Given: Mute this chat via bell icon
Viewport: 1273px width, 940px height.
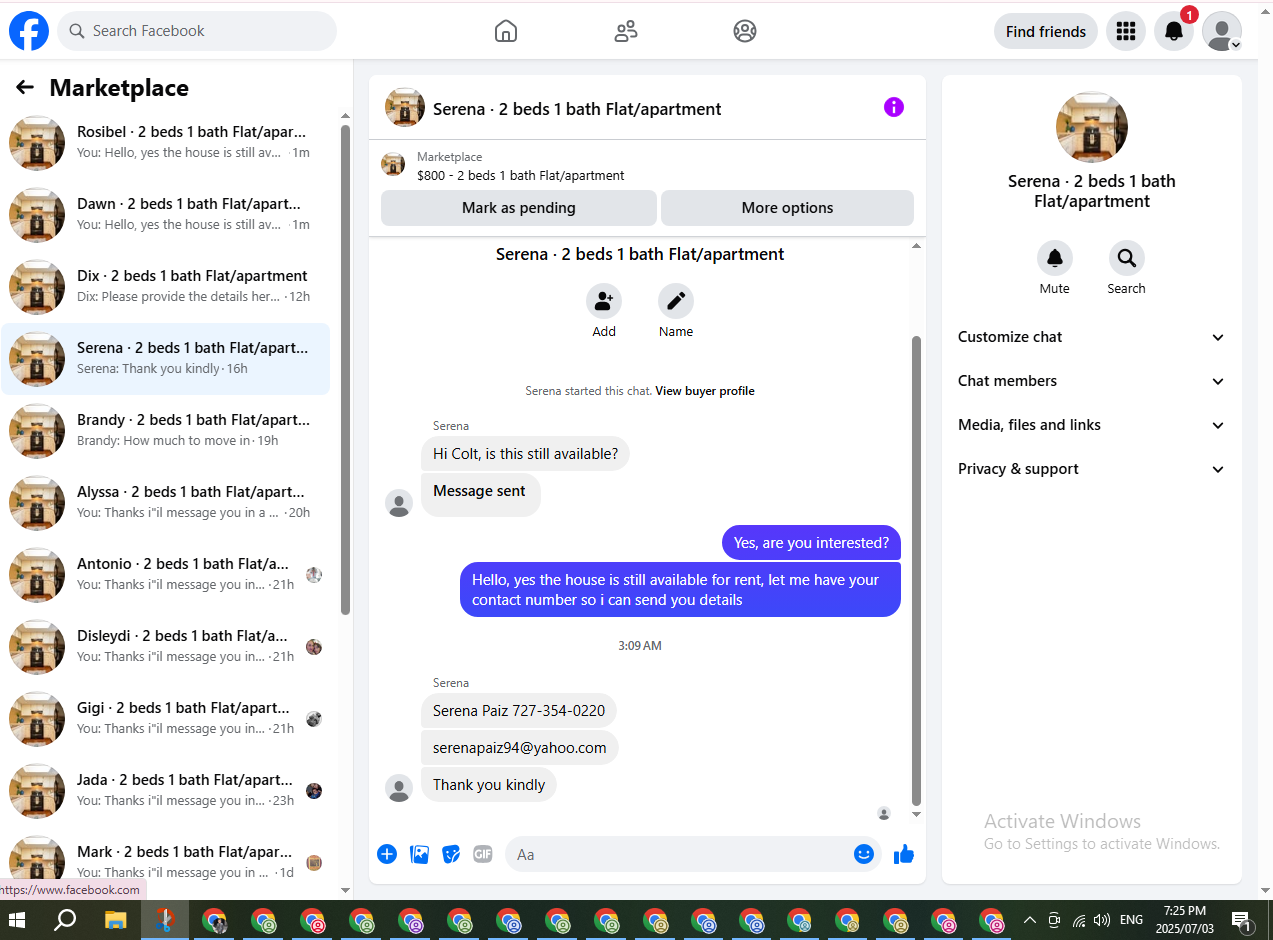Looking at the screenshot, I should [x=1055, y=258].
